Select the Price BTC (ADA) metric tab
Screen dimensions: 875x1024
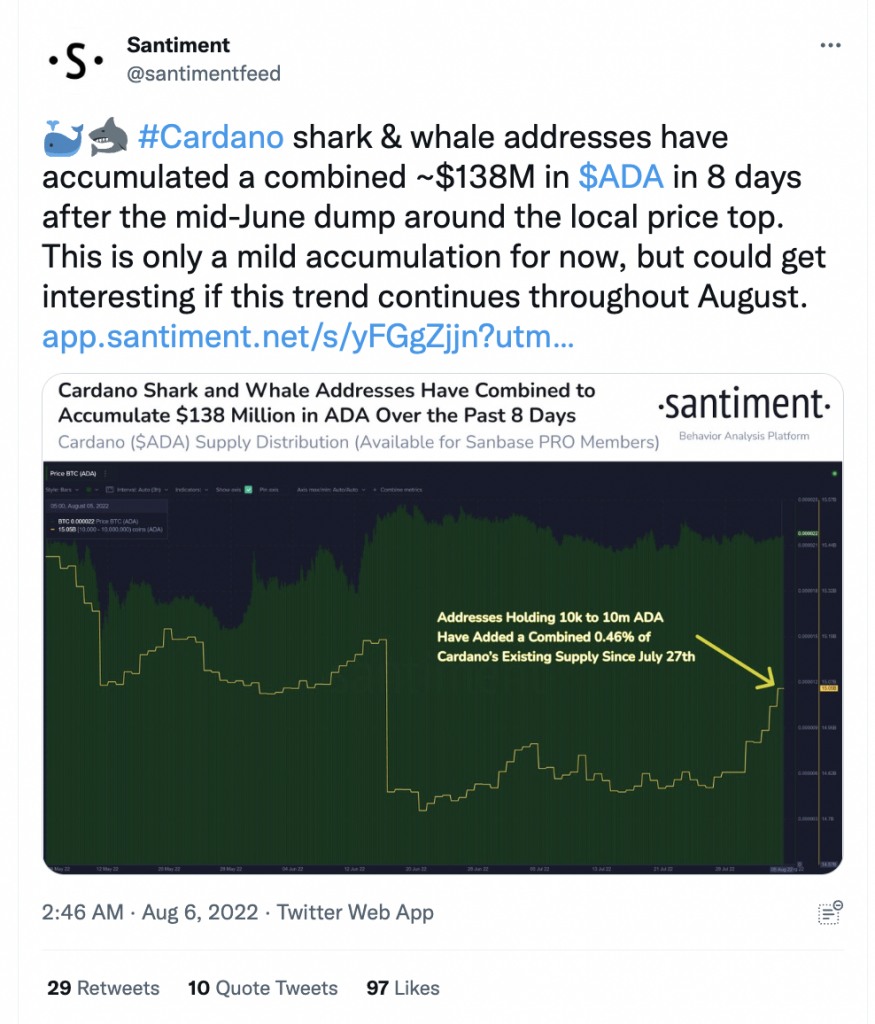pos(73,473)
